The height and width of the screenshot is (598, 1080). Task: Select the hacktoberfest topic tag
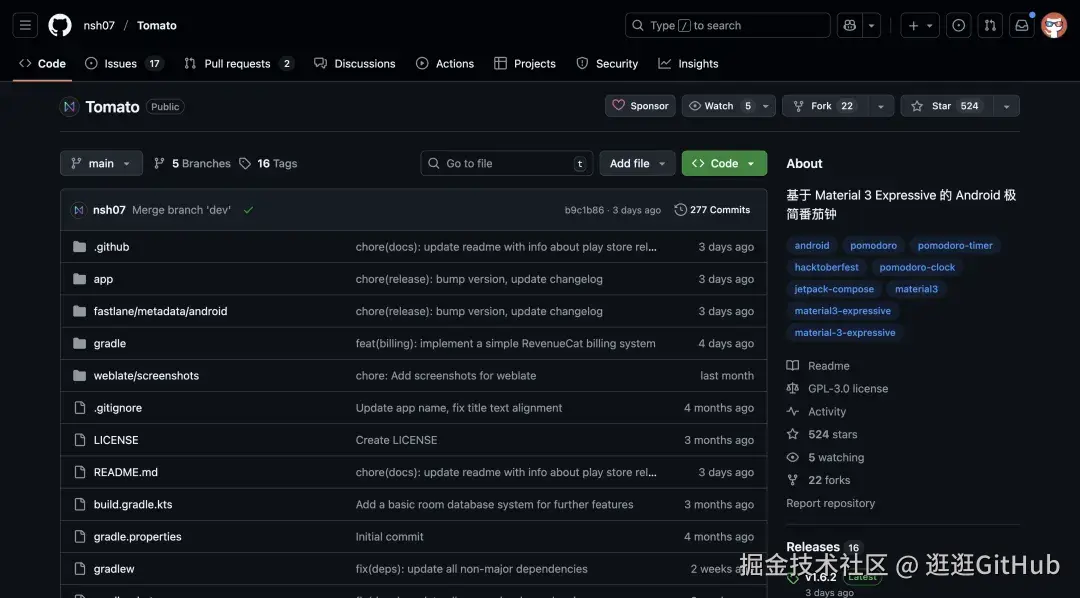click(x=827, y=267)
